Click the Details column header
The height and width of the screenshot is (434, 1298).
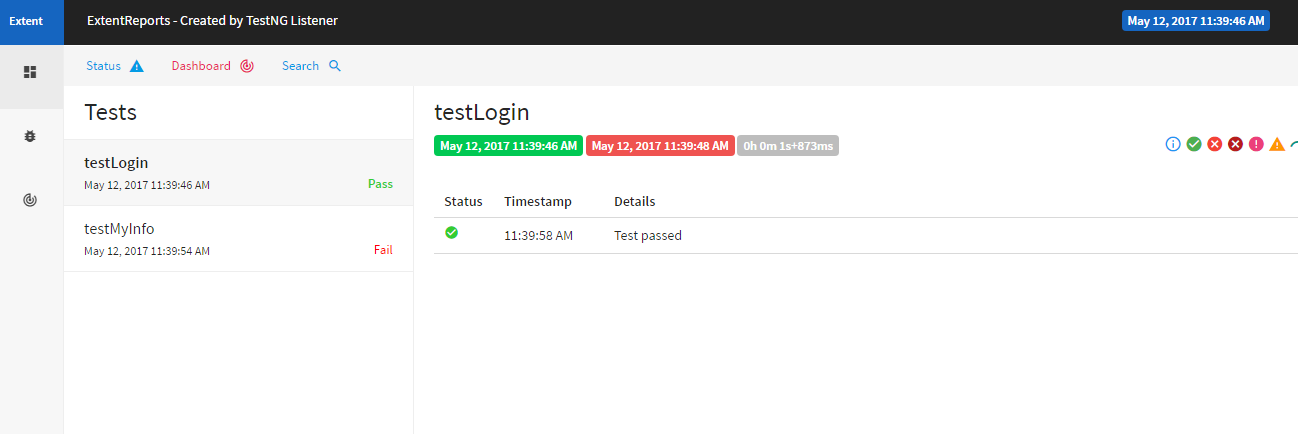click(635, 201)
